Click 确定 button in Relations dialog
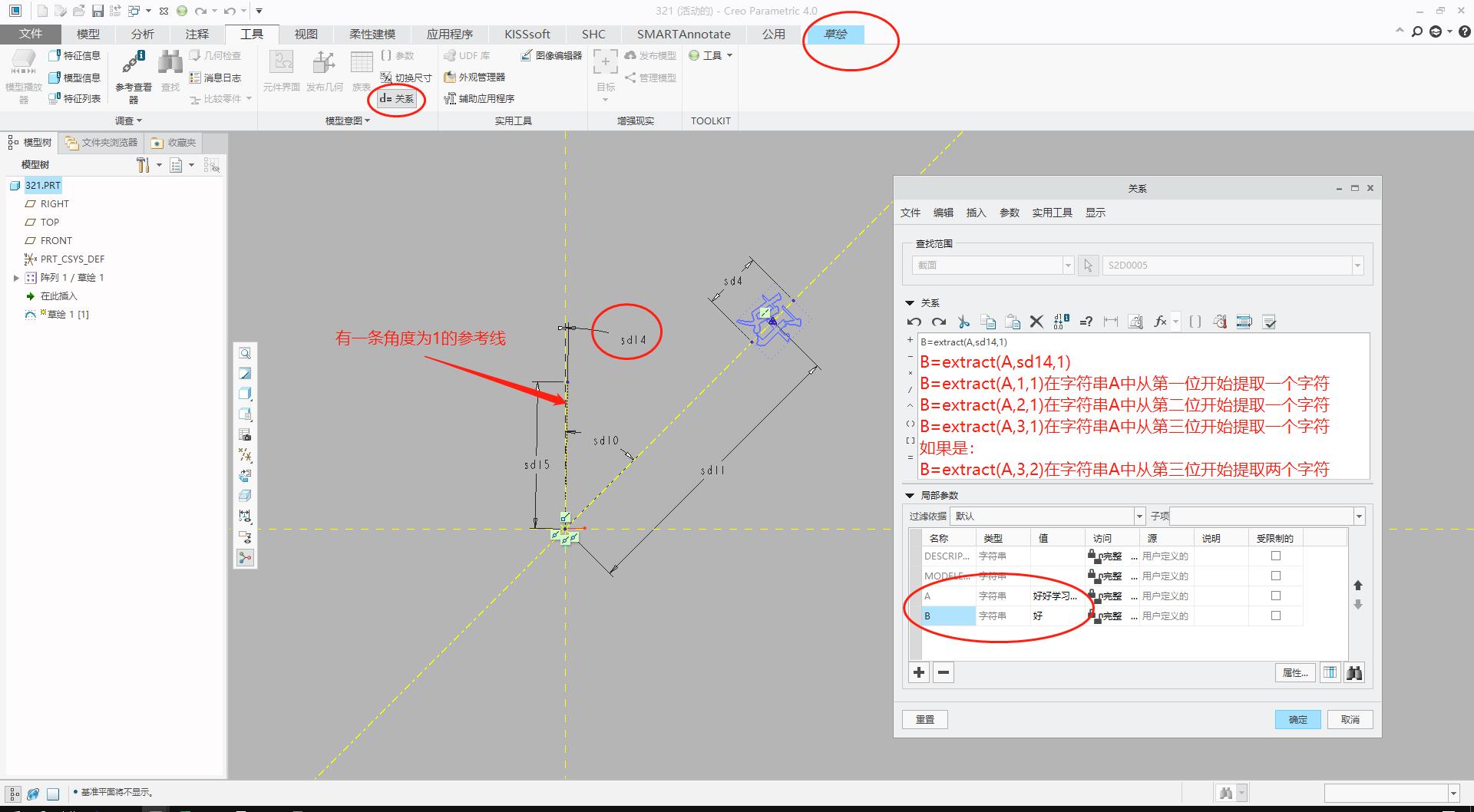 coord(1297,719)
